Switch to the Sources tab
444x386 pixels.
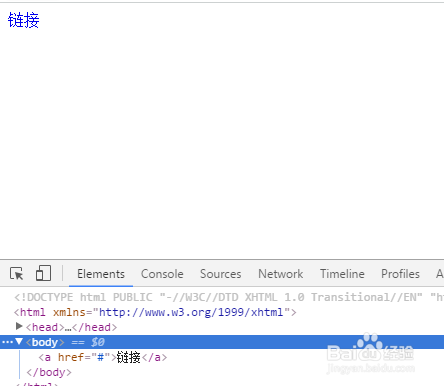(x=220, y=274)
